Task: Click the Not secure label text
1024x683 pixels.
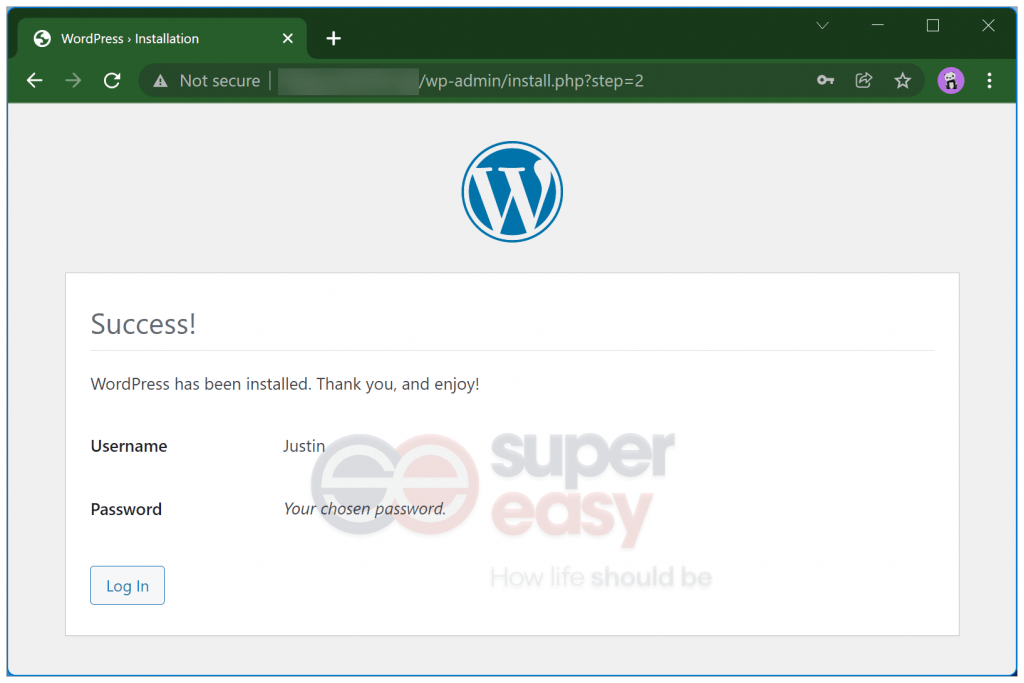Action: coord(219,81)
